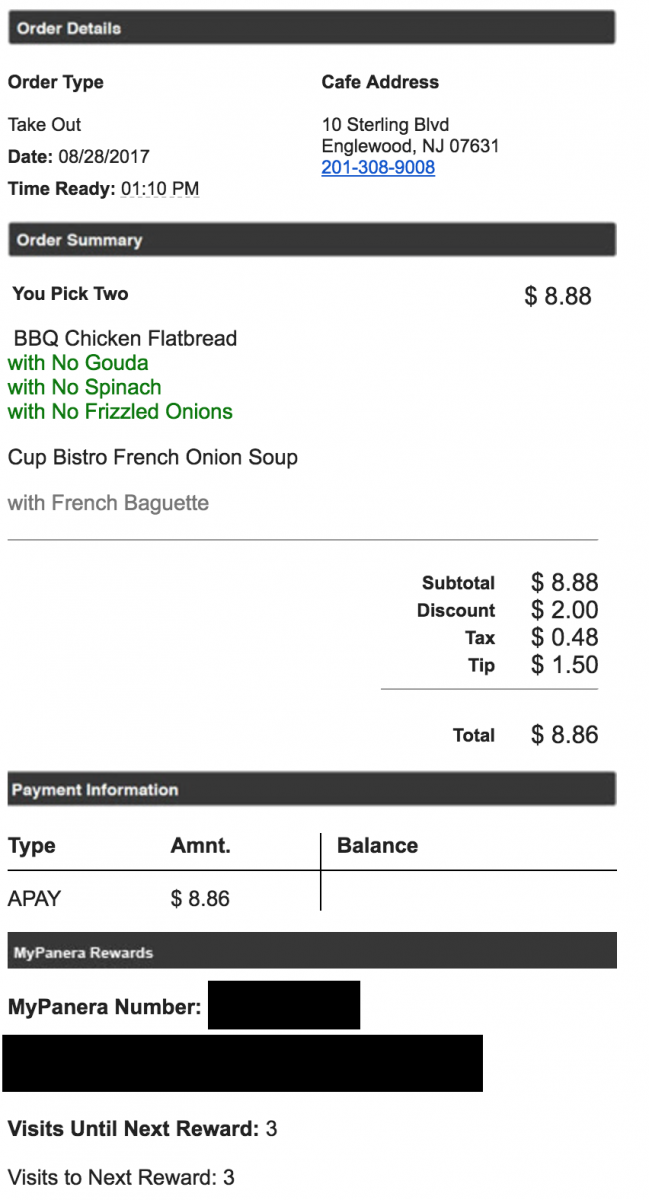Click the 'with No Gouda' modification
The width and height of the screenshot is (649, 1200).
coord(78,363)
